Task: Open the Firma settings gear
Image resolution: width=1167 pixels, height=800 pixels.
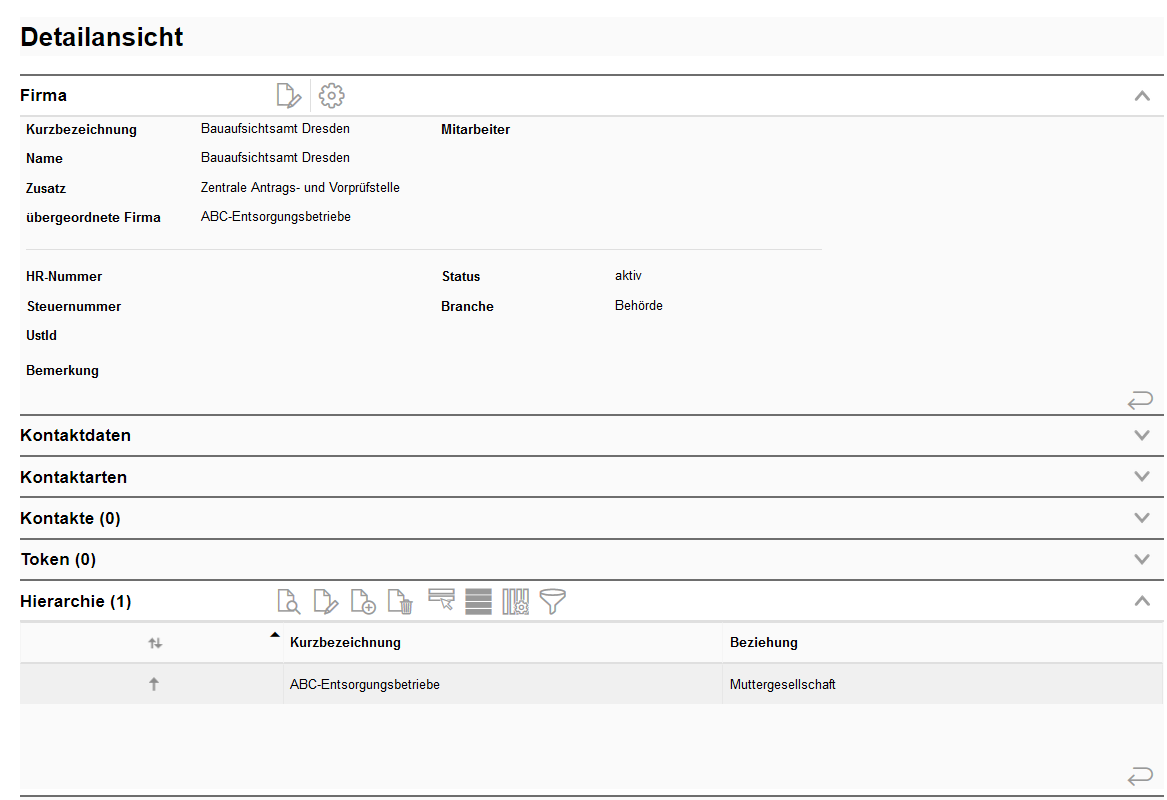Action: click(331, 96)
